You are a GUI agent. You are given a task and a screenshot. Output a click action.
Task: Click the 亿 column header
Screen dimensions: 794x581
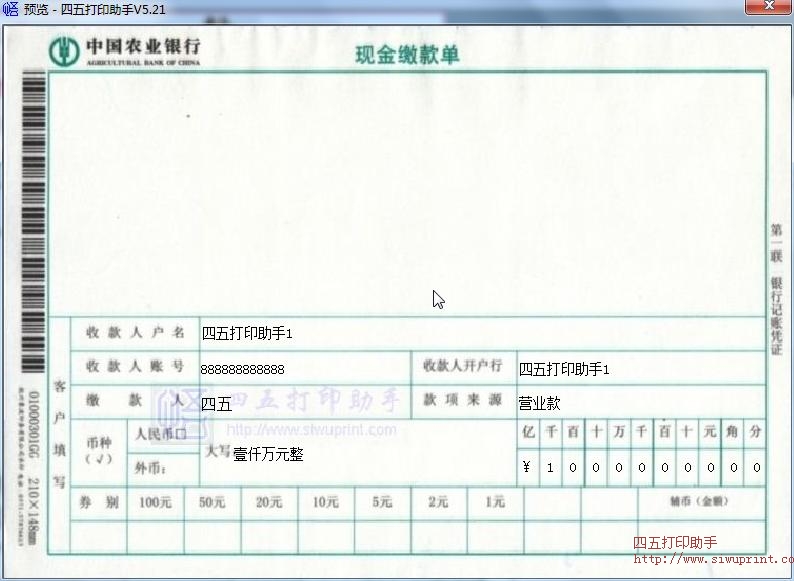click(x=528, y=432)
